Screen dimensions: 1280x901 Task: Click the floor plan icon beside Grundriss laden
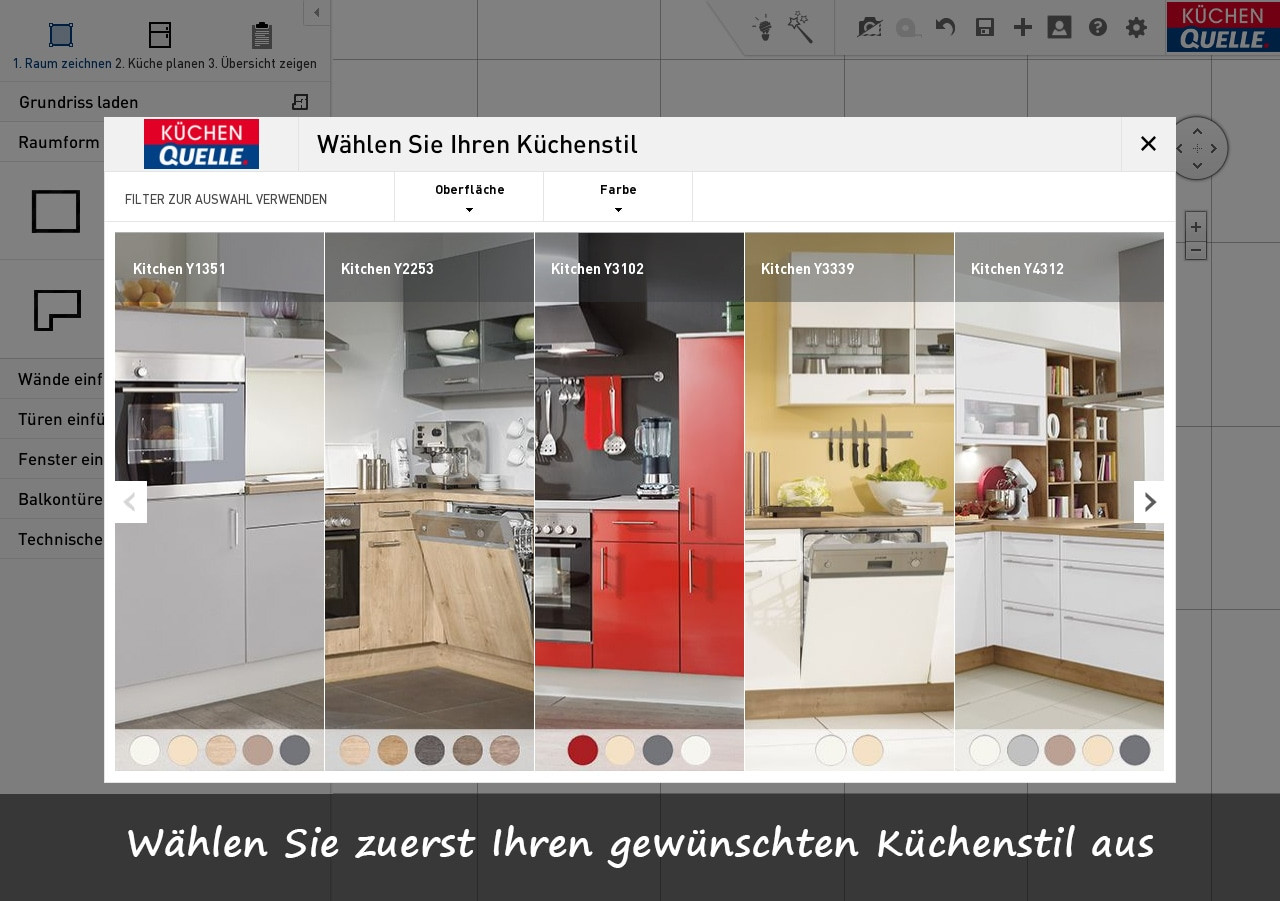coord(300,102)
